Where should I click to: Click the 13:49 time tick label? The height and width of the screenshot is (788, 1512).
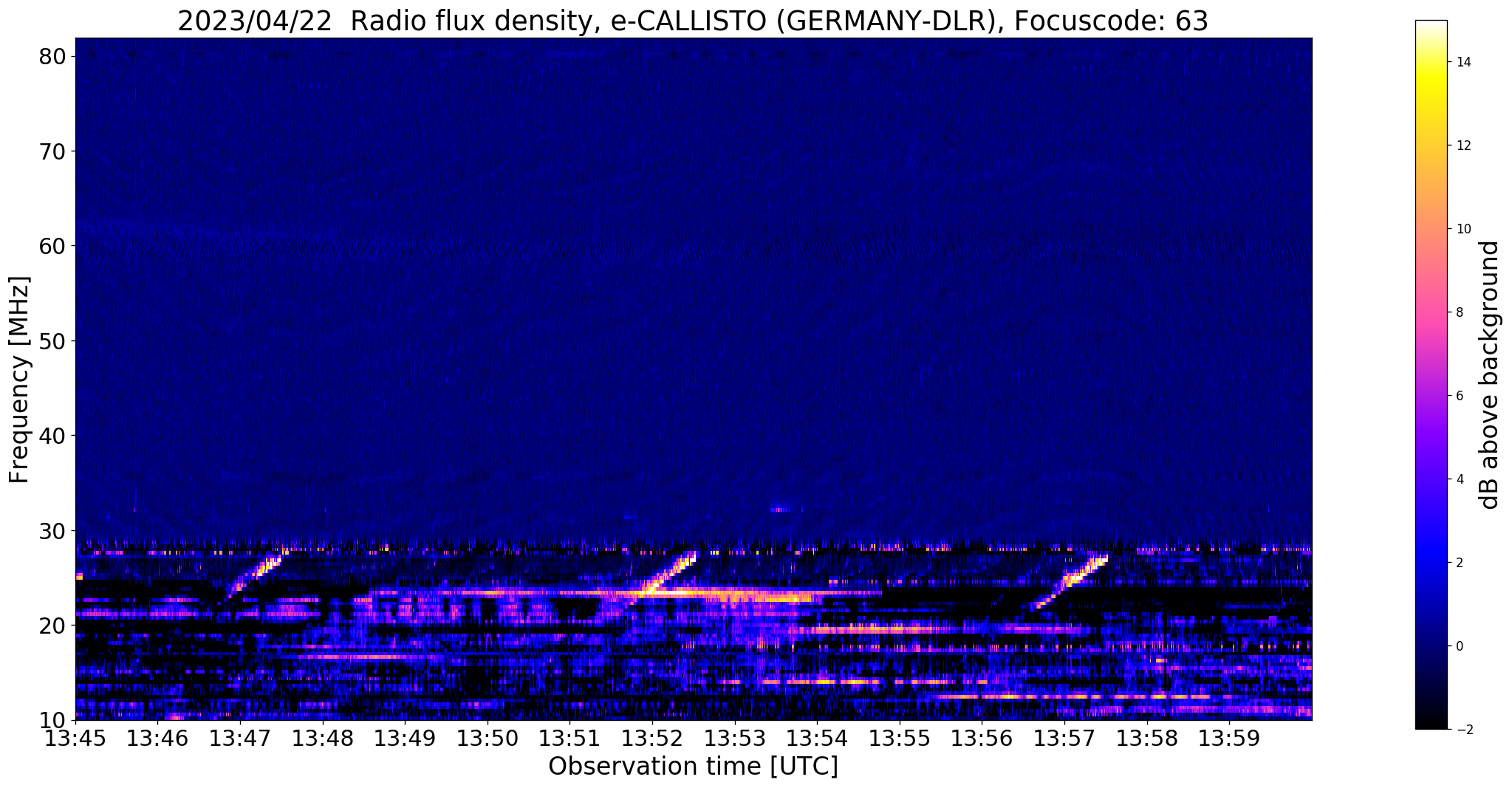pos(405,738)
